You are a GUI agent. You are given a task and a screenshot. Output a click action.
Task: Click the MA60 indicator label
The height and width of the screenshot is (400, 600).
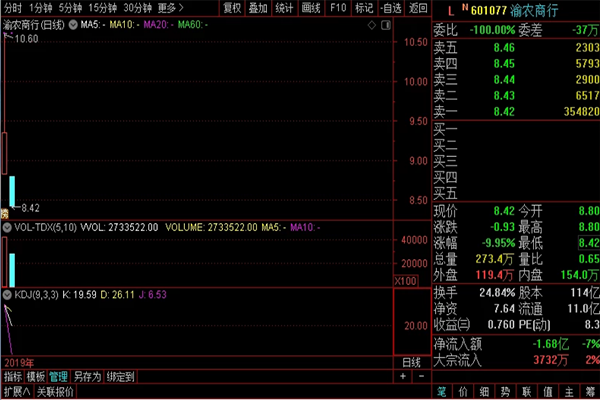click(193, 25)
